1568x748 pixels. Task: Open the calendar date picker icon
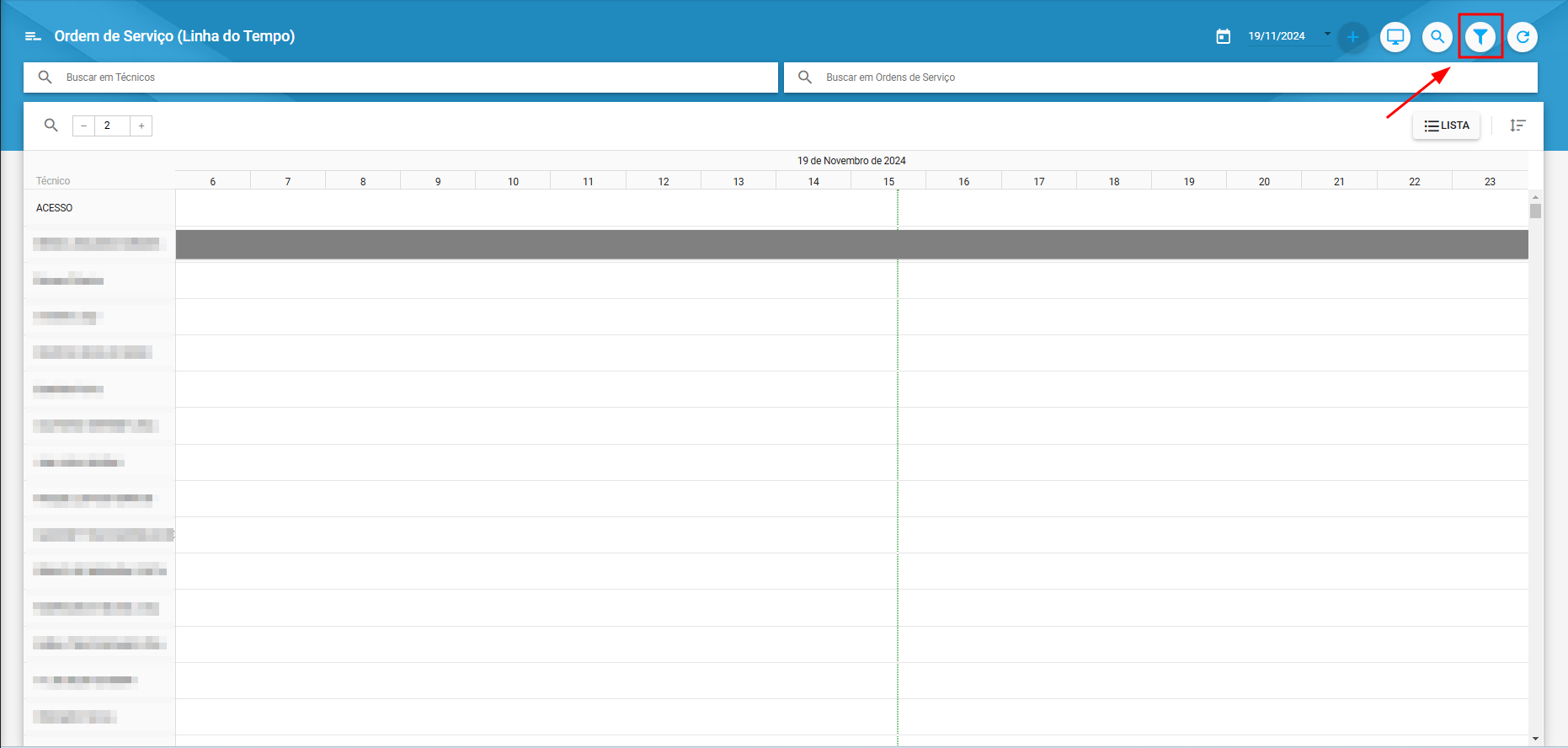click(x=1224, y=36)
